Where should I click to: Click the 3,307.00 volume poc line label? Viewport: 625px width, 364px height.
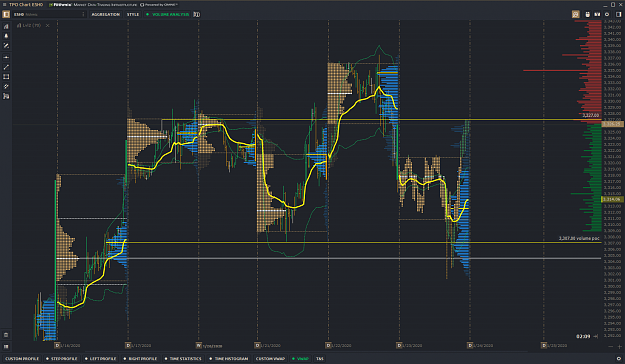pos(579,238)
